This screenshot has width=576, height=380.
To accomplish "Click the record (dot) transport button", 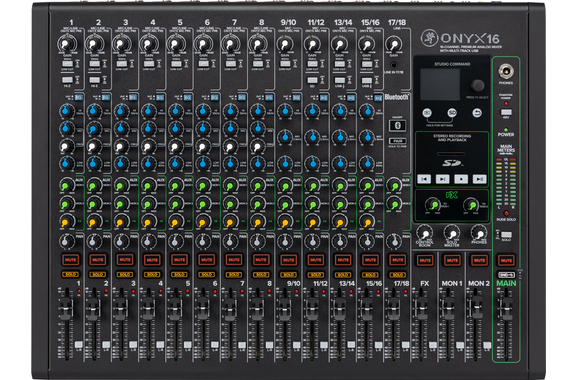I will 461,179.
